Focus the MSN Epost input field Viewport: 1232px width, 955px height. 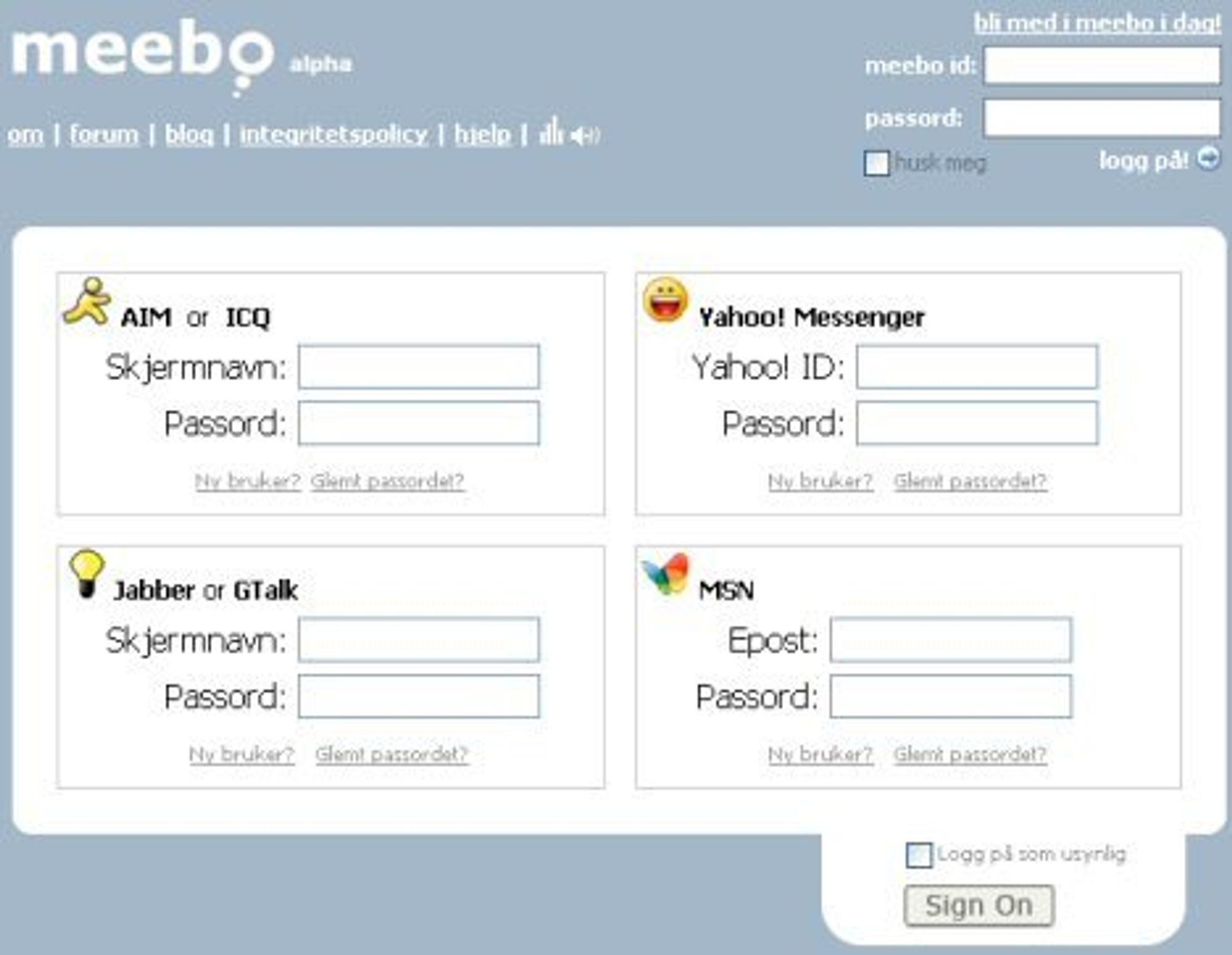pos(950,640)
